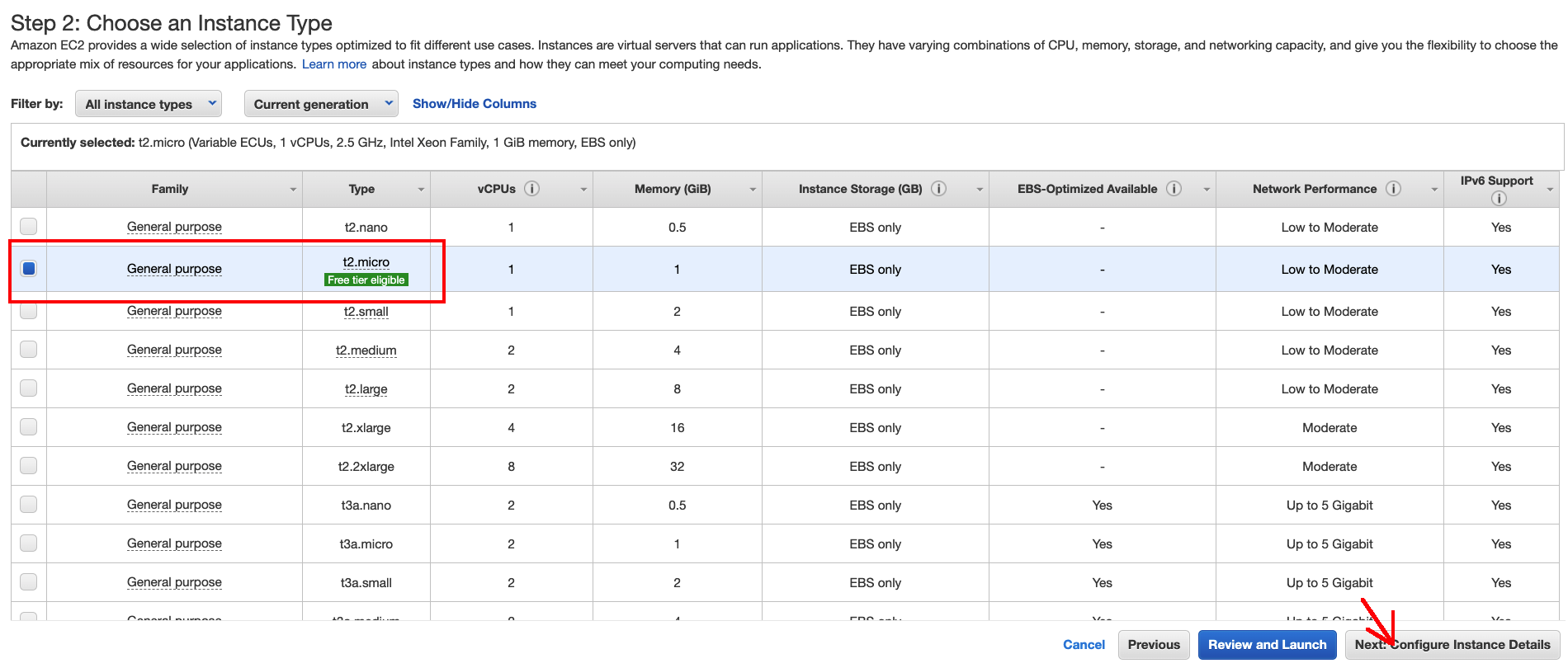This screenshot has width=1568, height=668.
Task: Open the Current generation filter dropdown
Action: tap(321, 104)
